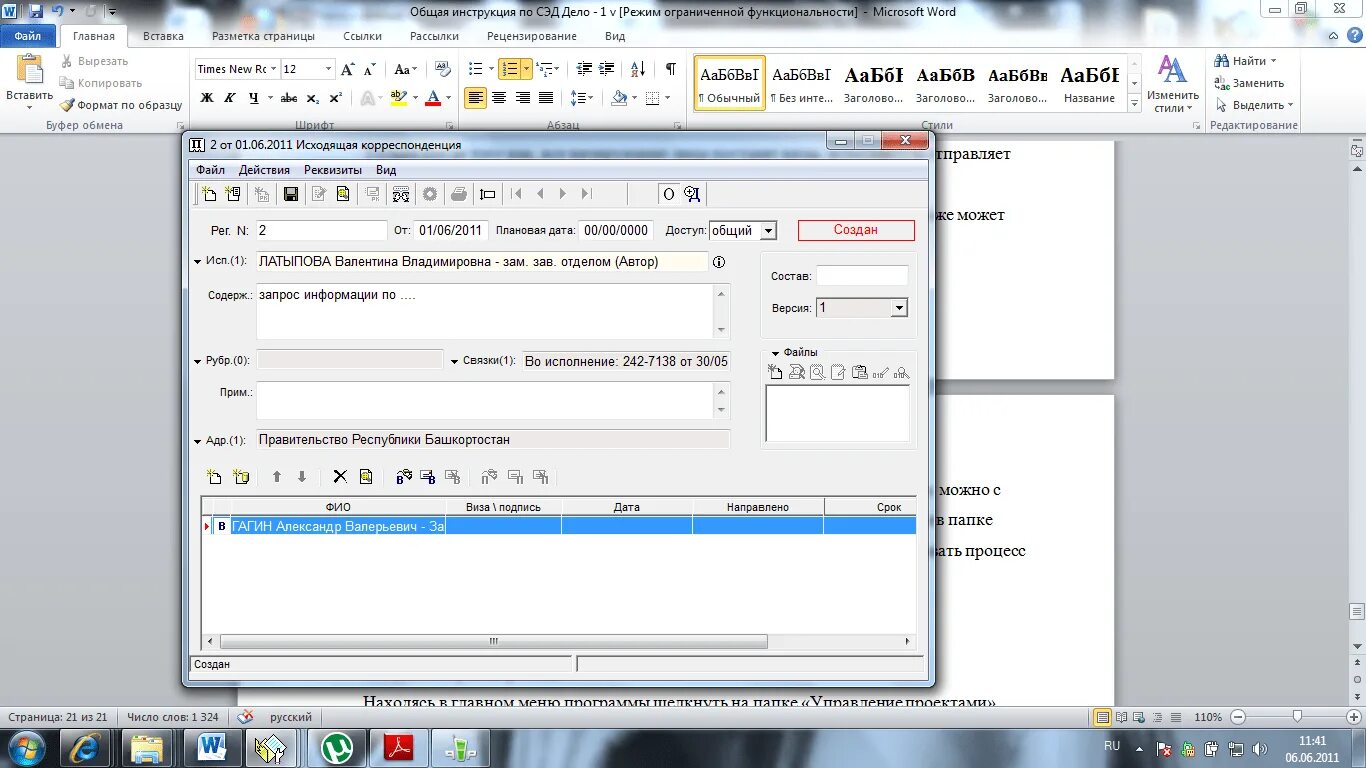Open Adobe Reader from the taskbar
The image size is (1366, 768).
tap(398, 748)
